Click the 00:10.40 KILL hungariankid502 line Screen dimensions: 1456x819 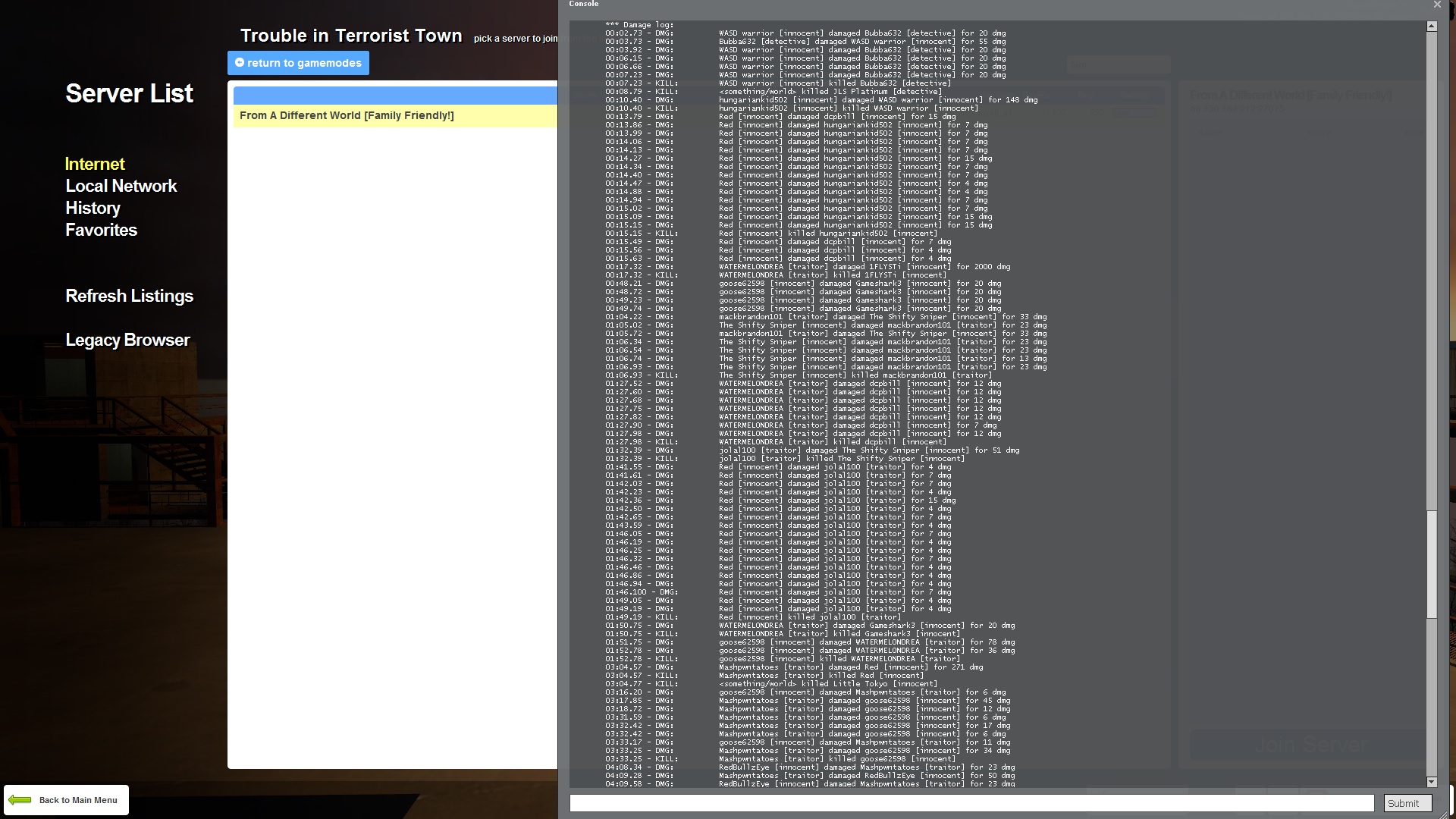[793, 108]
